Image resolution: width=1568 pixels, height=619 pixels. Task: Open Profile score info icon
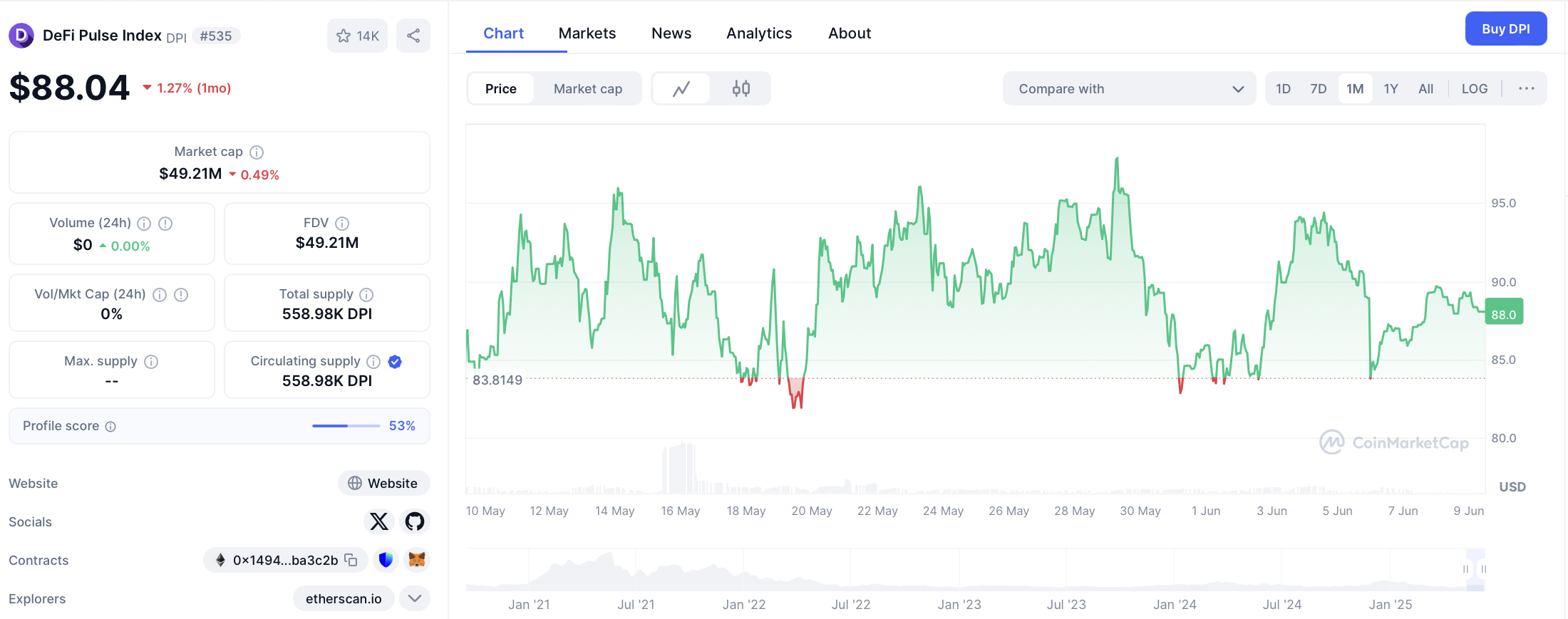coord(110,427)
